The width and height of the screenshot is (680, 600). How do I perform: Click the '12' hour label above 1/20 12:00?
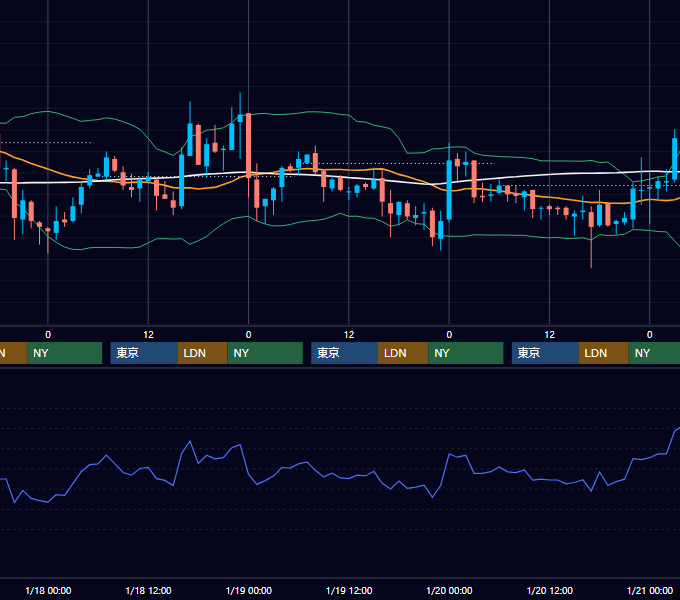pos(549,335)
